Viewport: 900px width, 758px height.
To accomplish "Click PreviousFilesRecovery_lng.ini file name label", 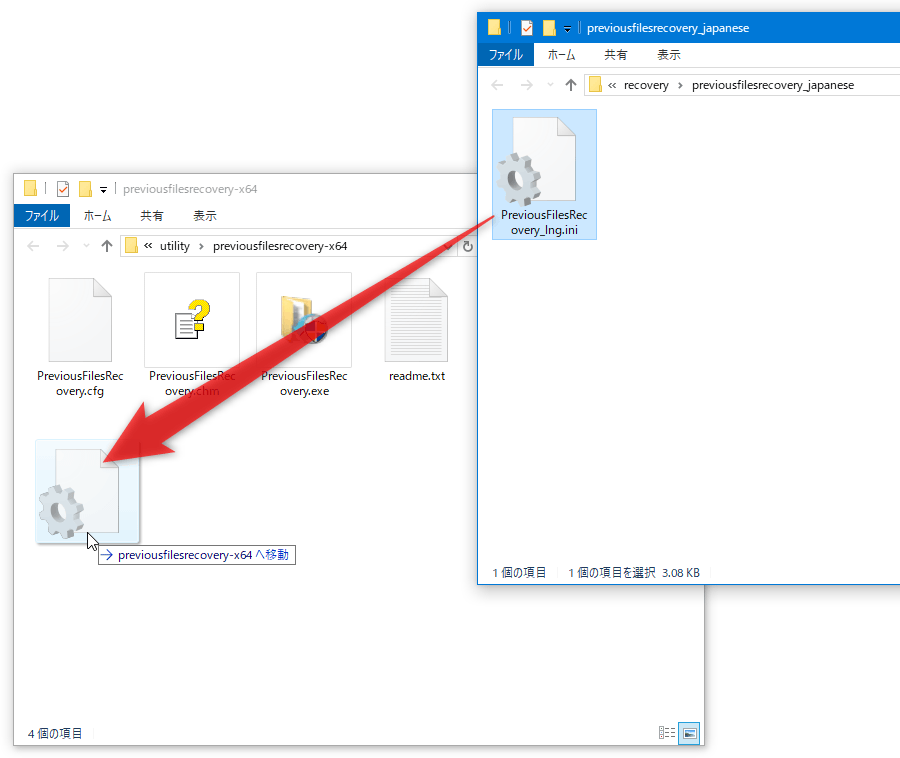I will (544, 223).
